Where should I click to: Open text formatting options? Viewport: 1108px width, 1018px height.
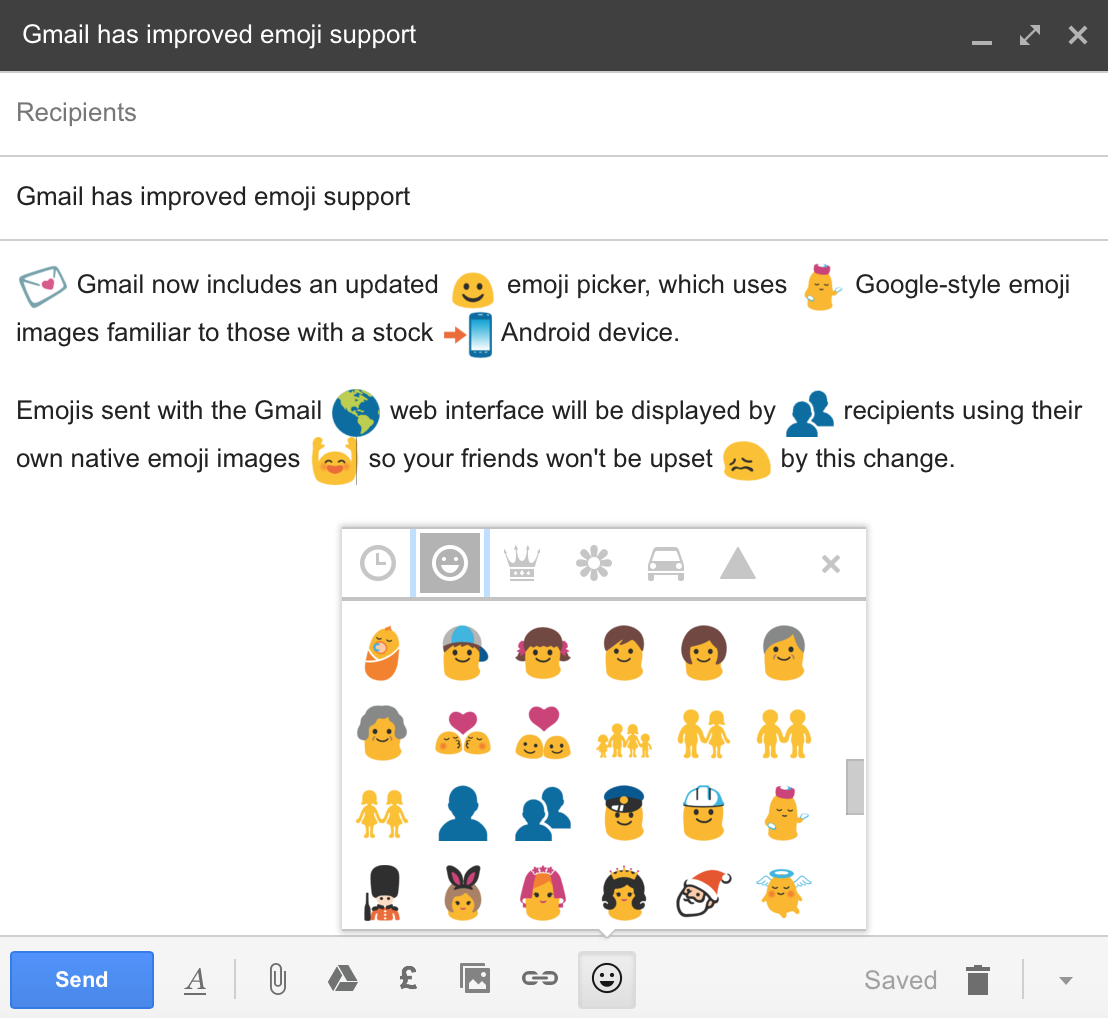click(195, 980)
